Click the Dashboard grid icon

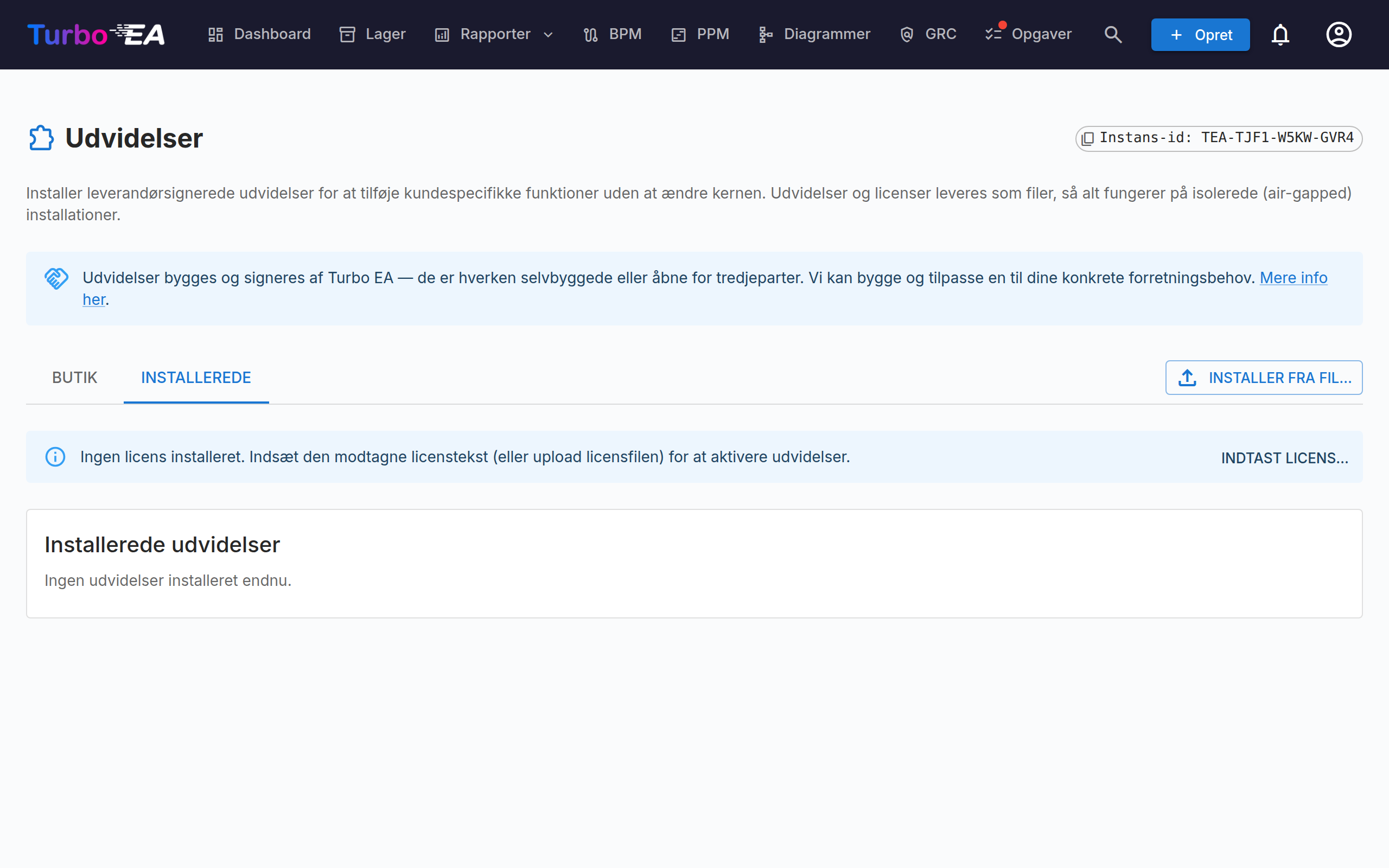(x=216, y=34)
